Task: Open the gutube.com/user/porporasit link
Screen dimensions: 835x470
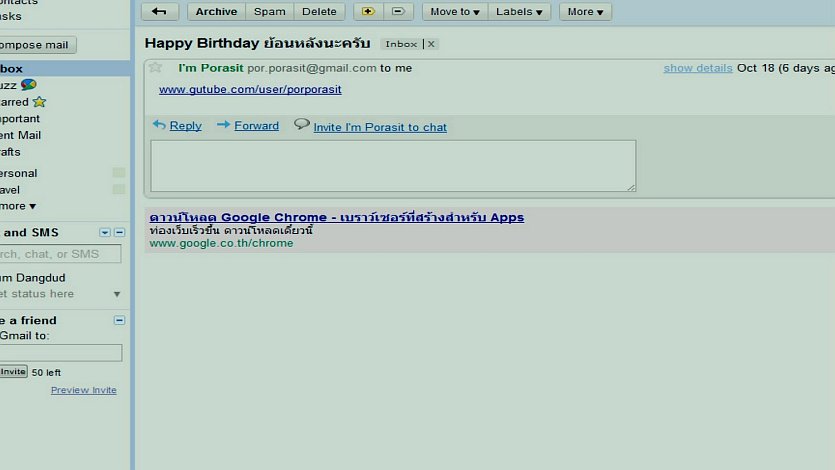Action: [250, 90]
